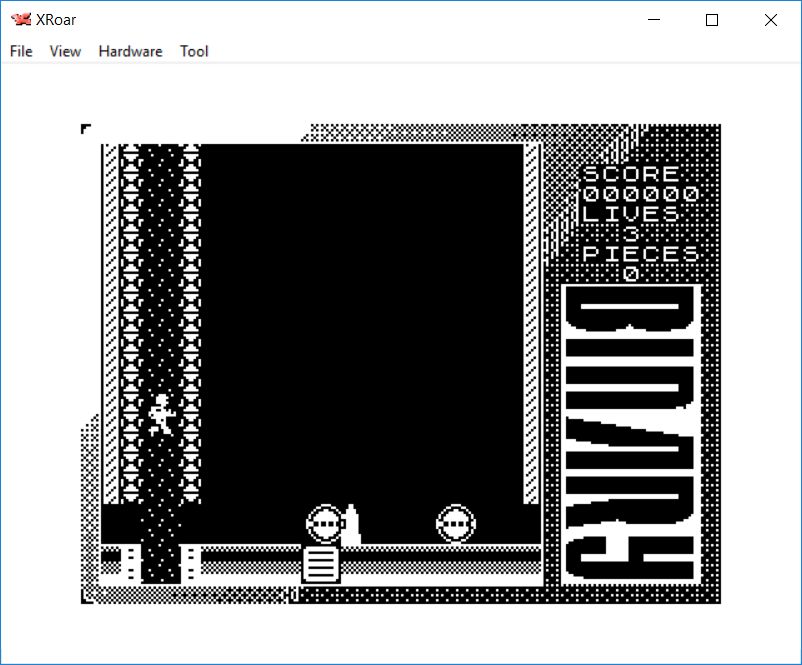Click the right round robot enemy
The image size is (802, 665).
pos(456,524)
